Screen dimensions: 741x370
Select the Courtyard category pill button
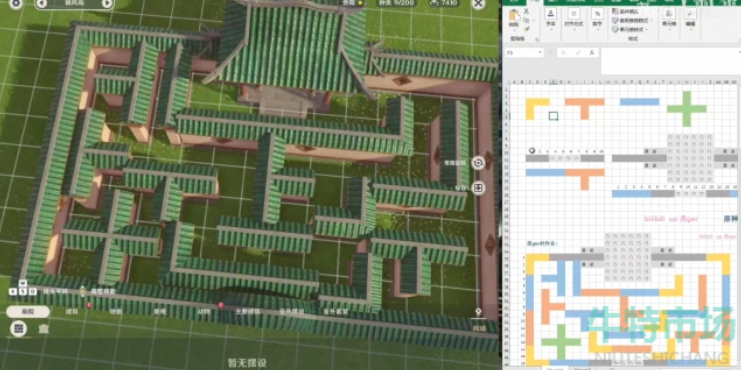[28, 311]
